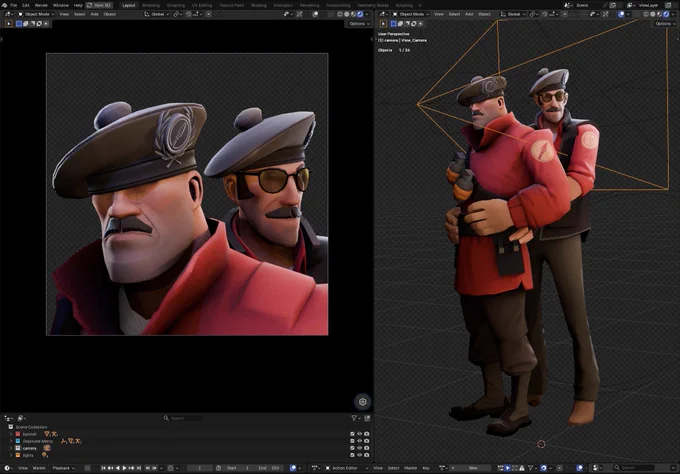Open the Window menu
680x474 pixels.
click(61, 5)
